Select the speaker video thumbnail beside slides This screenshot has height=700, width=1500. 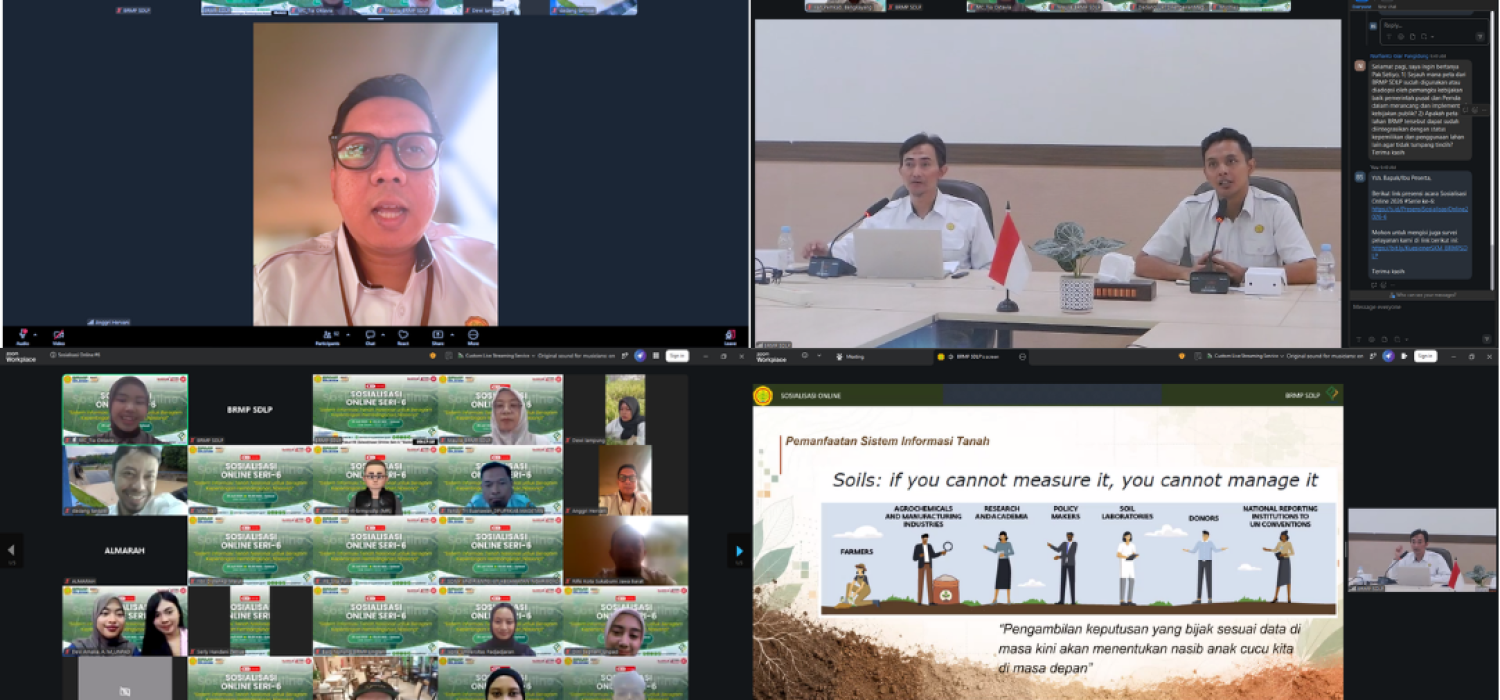pyautogui.click(x=1421, y=549)
